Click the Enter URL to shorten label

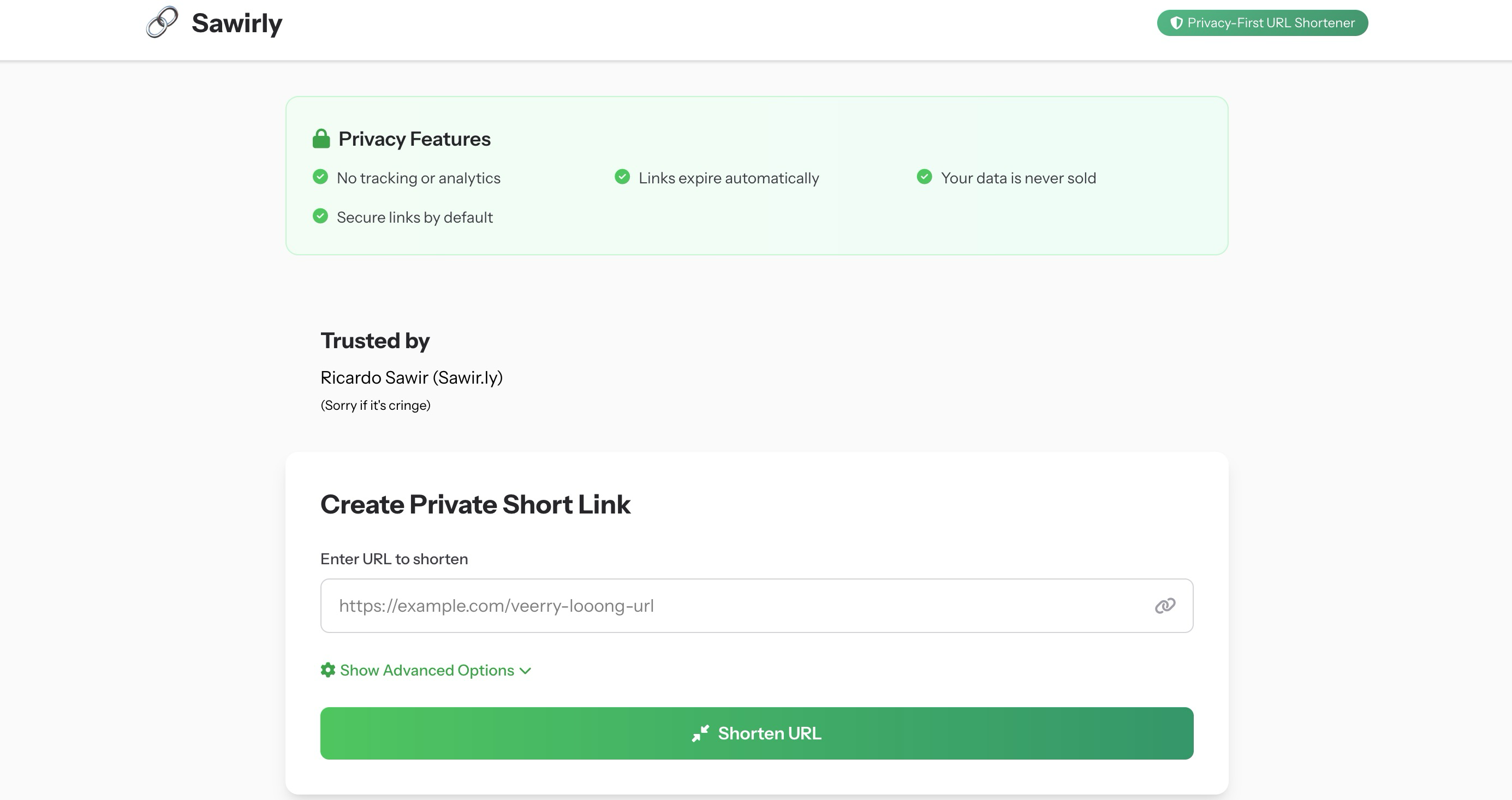[394, 559]
